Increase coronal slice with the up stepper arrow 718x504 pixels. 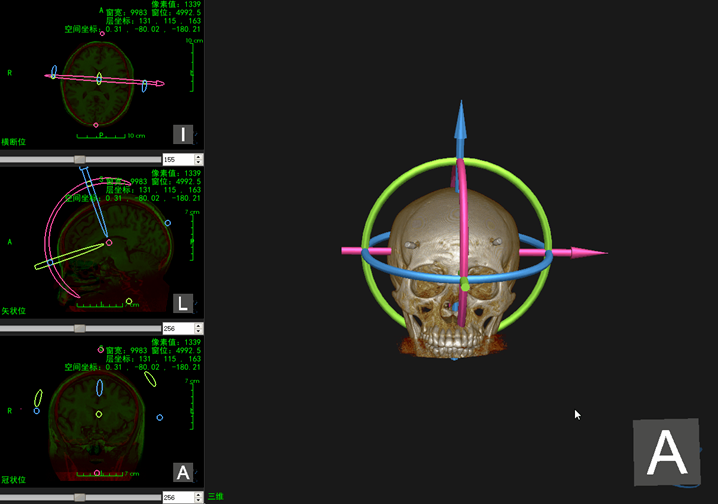pyautogui.click(x=198, y=494)
